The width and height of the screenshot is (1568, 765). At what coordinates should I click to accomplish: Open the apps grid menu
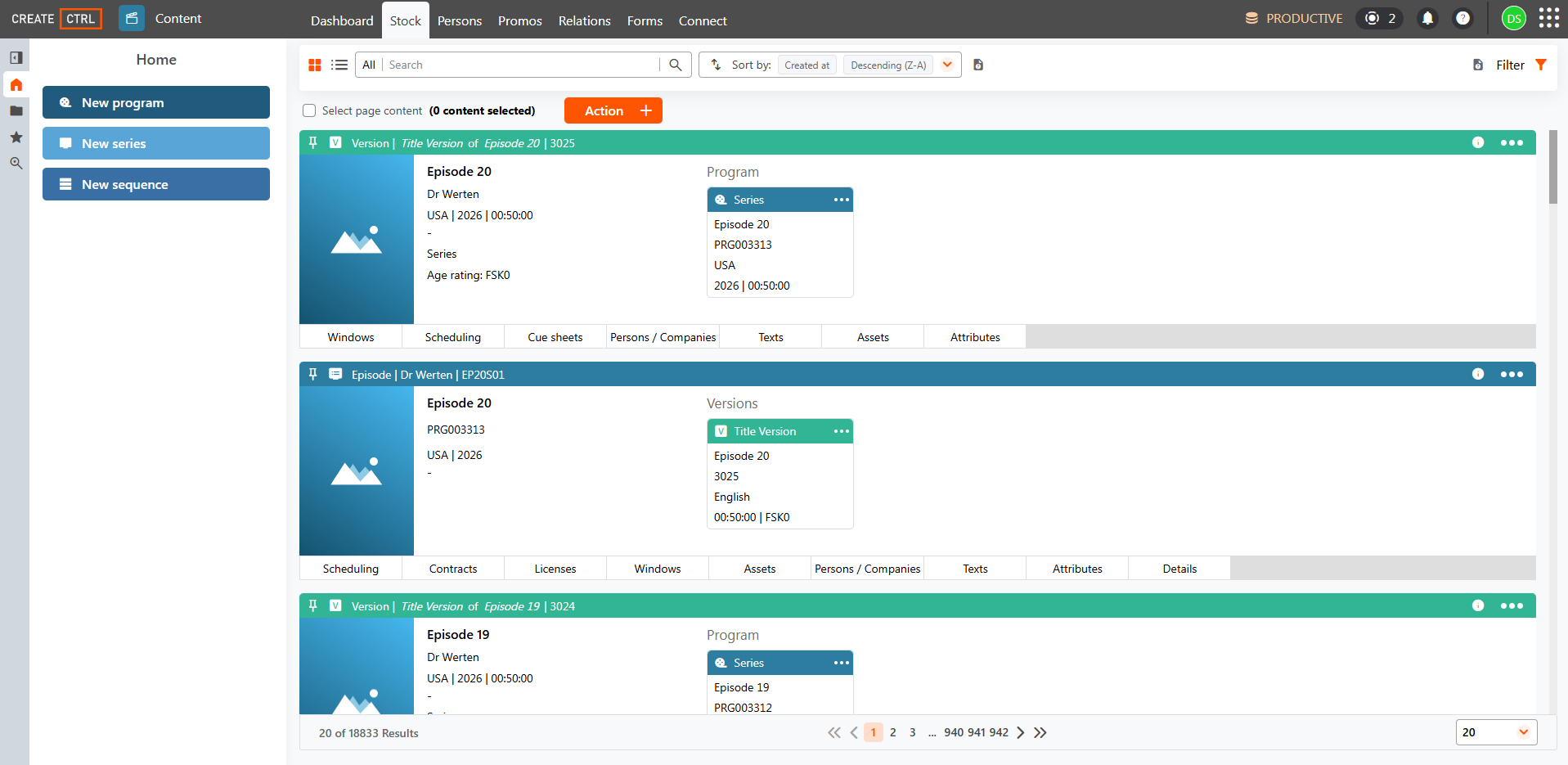[x=1549, y=18]
